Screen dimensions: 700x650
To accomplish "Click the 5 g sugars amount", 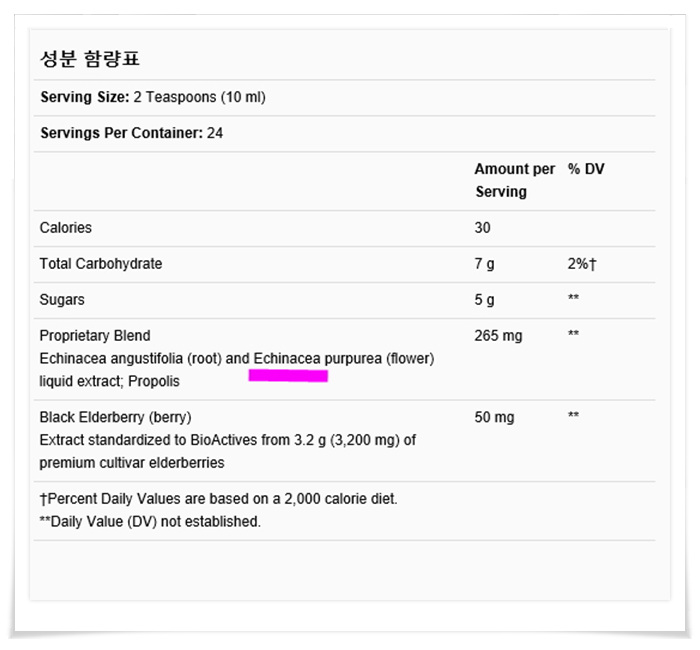I will point(484,300).
